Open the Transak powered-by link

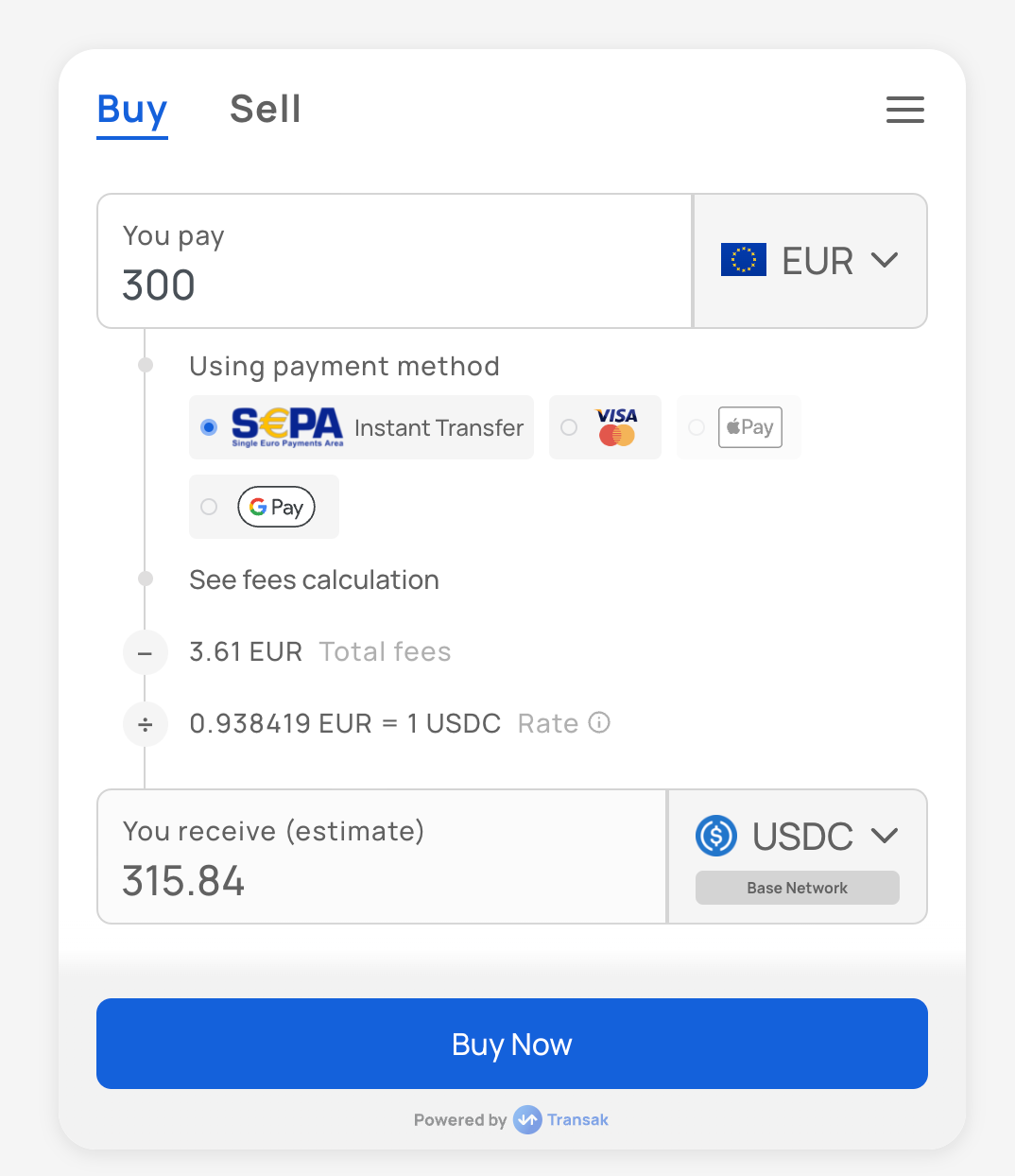[x=561, y=1120]
